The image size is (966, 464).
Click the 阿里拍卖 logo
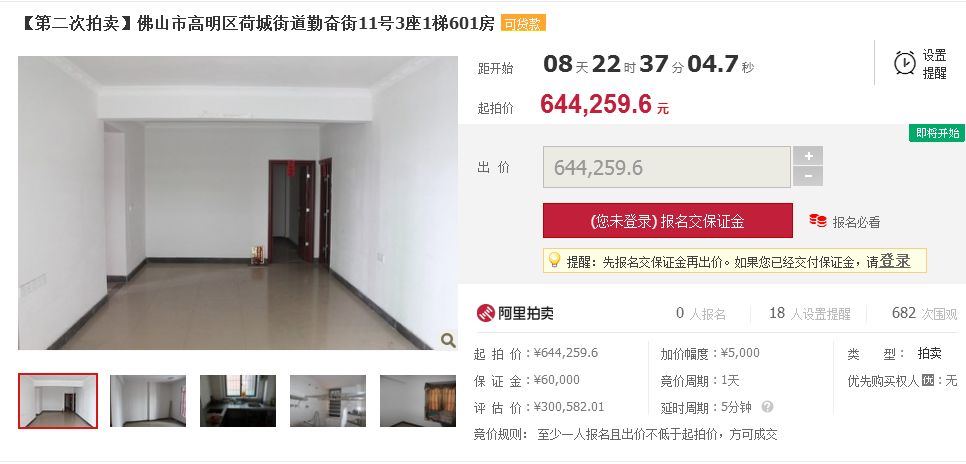coord(515,313)
